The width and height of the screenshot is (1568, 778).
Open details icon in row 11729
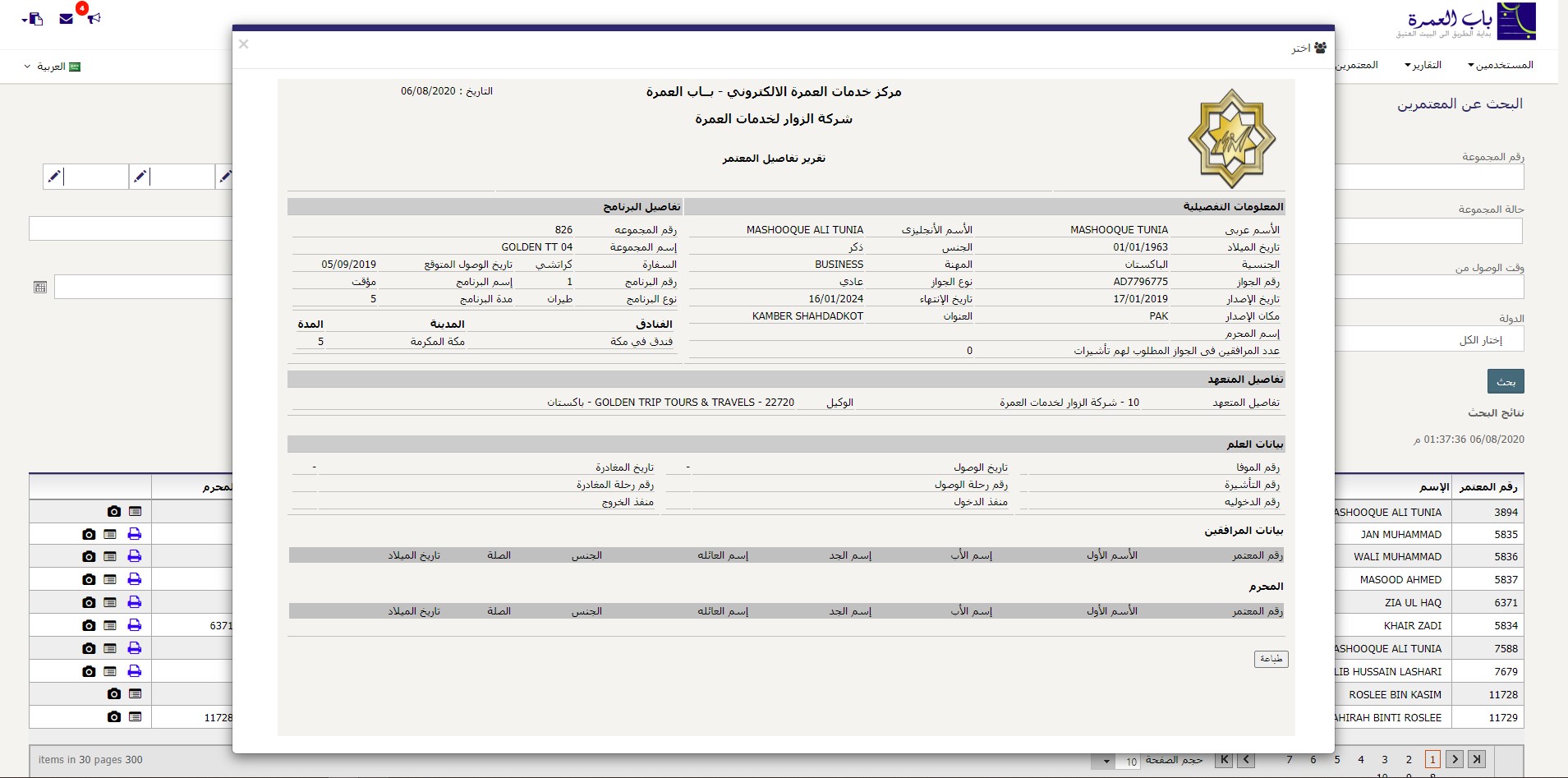(136, 717)
